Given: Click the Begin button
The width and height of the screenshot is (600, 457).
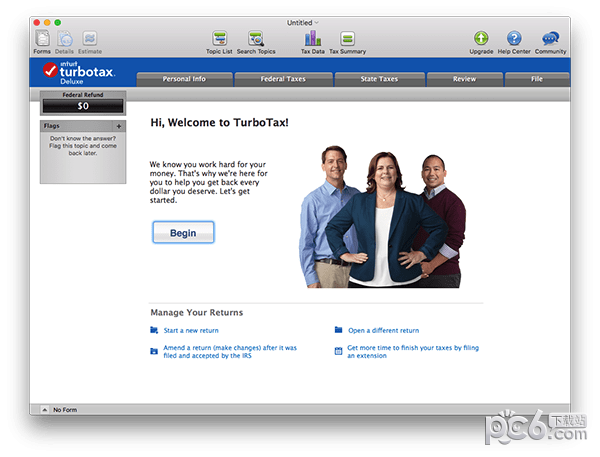Looking at the screenshot, I should click(183, 232).
